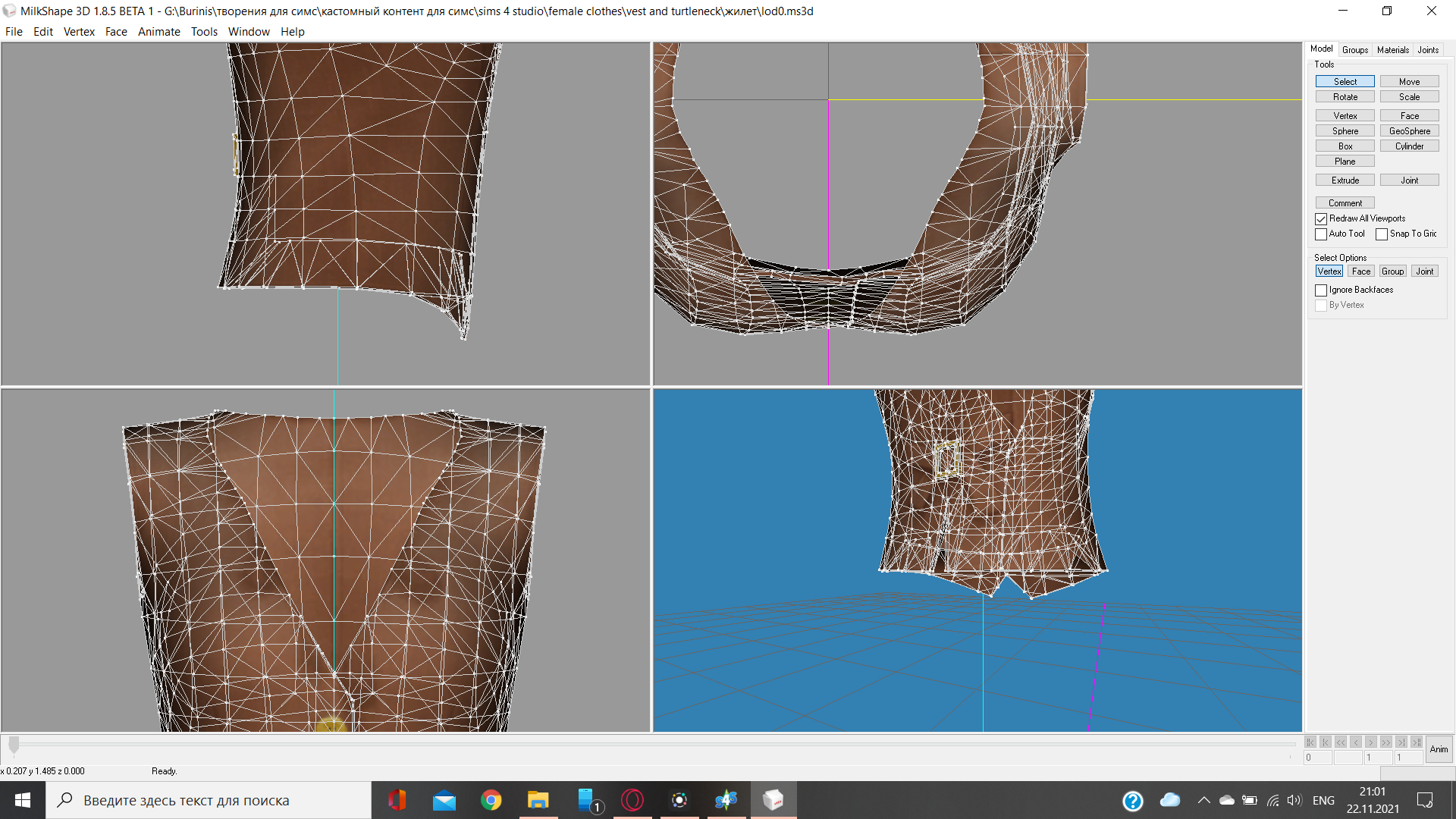Switch to the Groups tab
This screenshot has height=819, width=1456.
coord(1354,50)
